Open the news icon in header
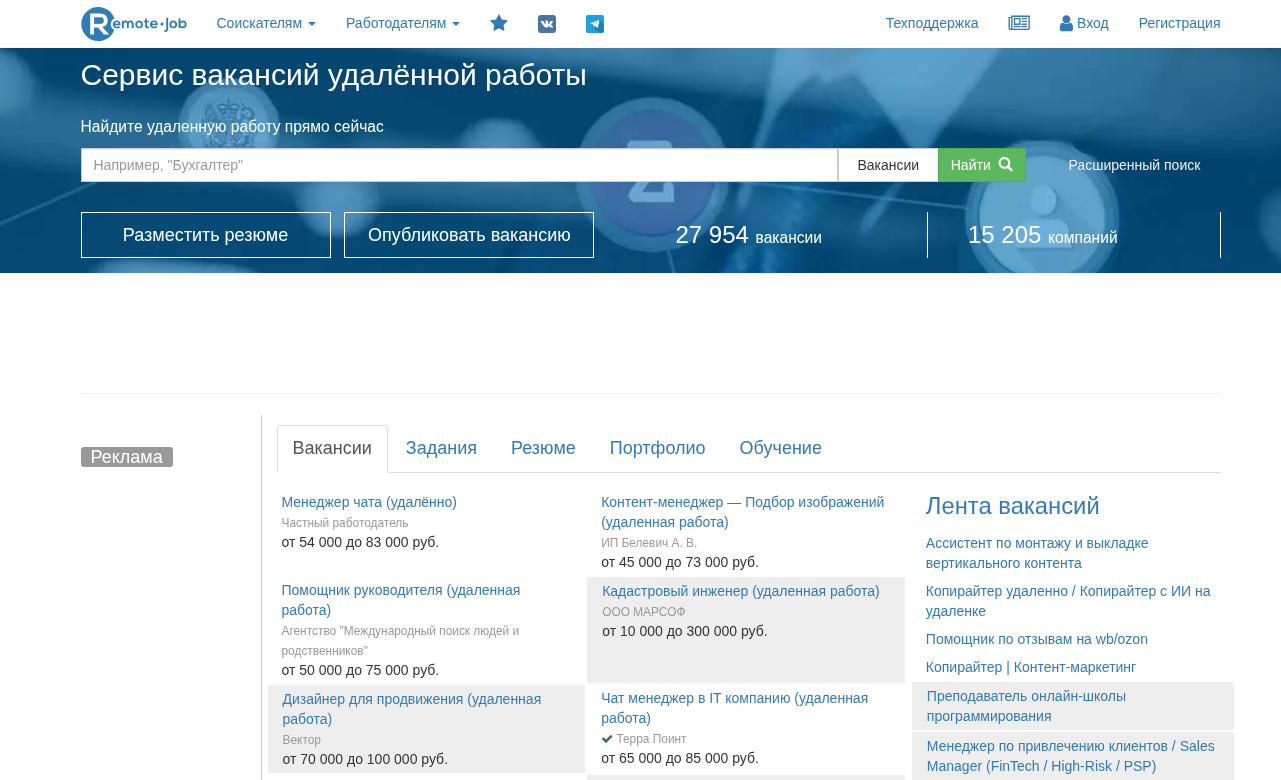1281x780 pixels. (1019, 23)
